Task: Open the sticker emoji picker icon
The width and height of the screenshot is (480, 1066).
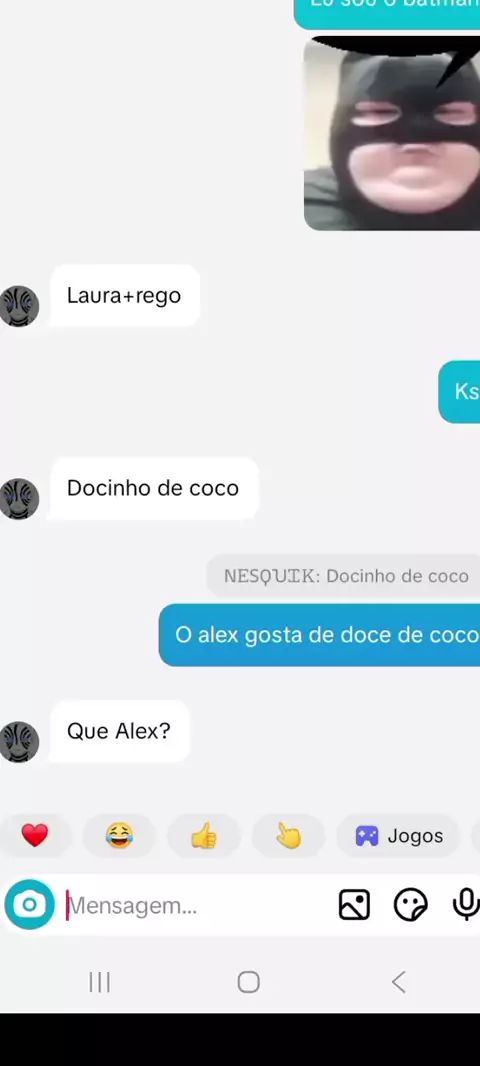Action: click(411, 905)
